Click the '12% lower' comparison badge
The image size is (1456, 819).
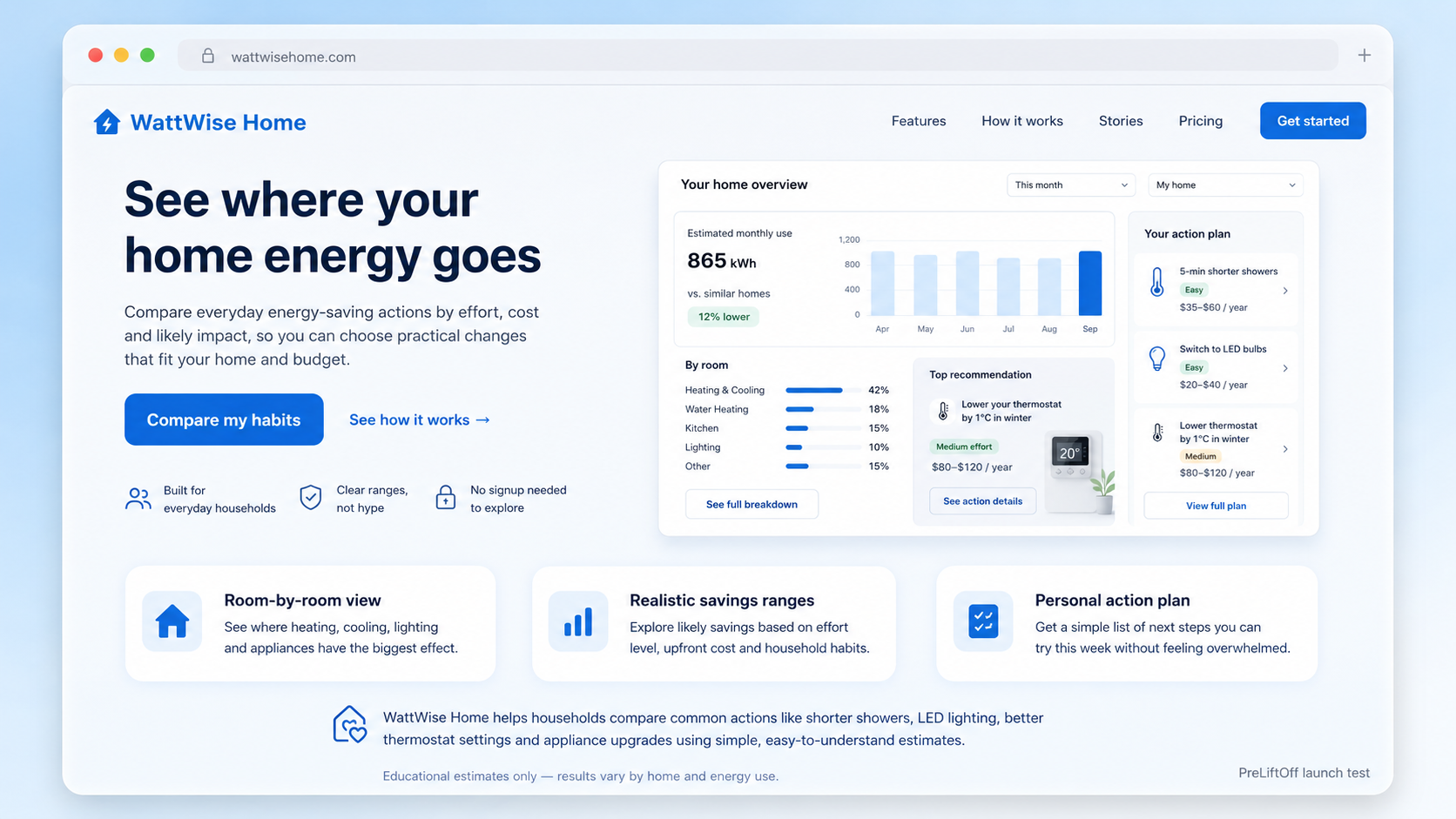pos(724,317)
